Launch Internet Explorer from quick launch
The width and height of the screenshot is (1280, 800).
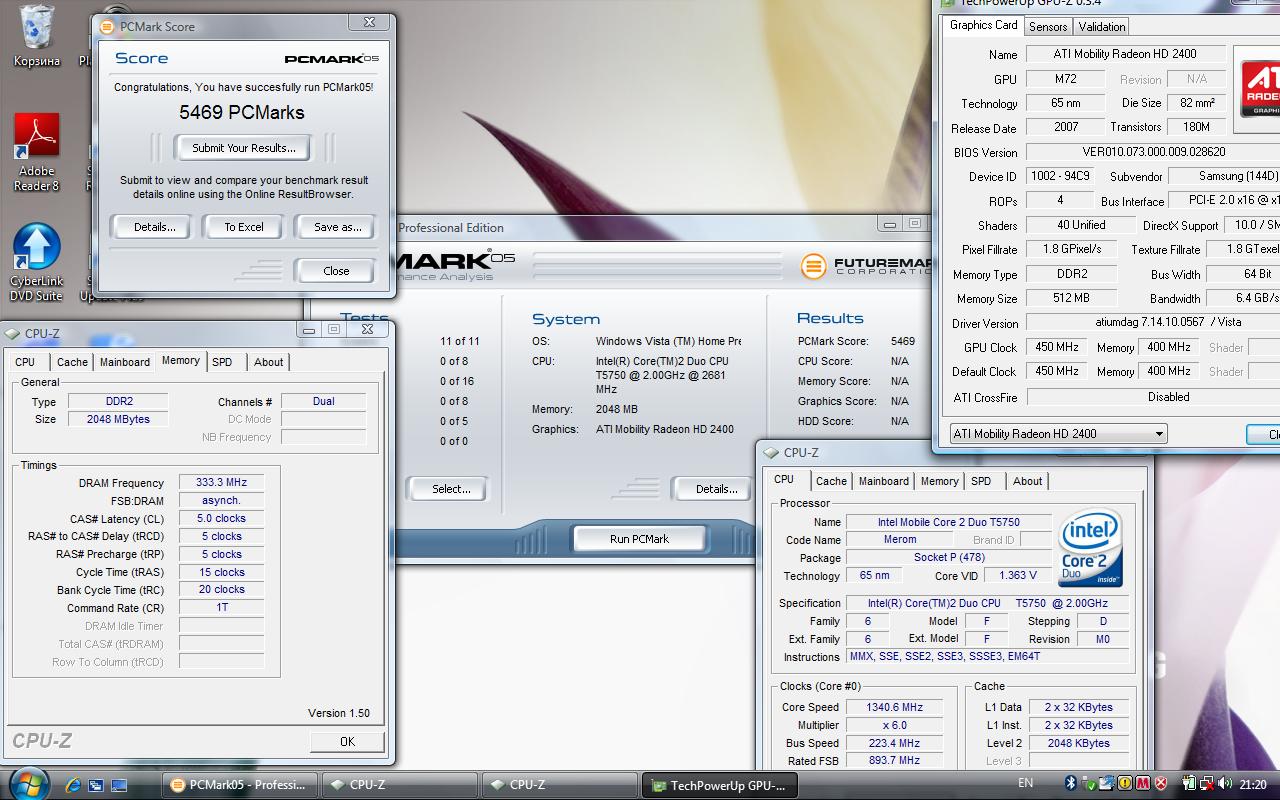(73, 785)
